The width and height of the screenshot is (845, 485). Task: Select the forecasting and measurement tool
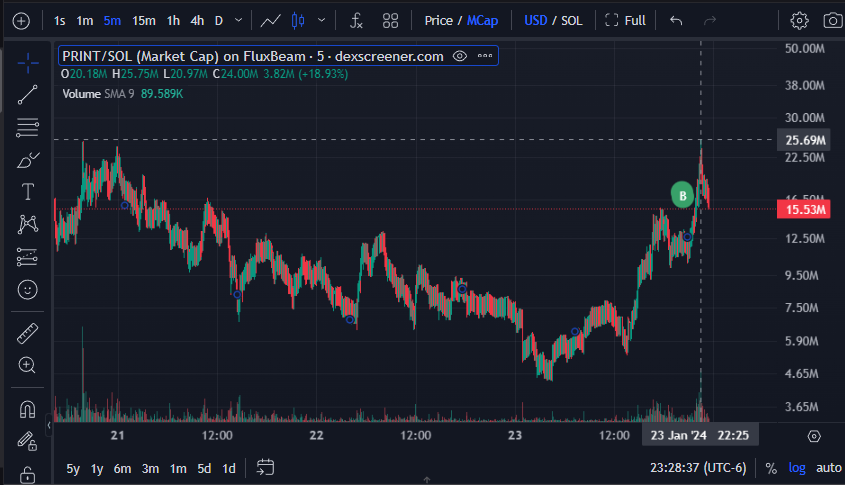pyautogui.click(x=27, y=257)
